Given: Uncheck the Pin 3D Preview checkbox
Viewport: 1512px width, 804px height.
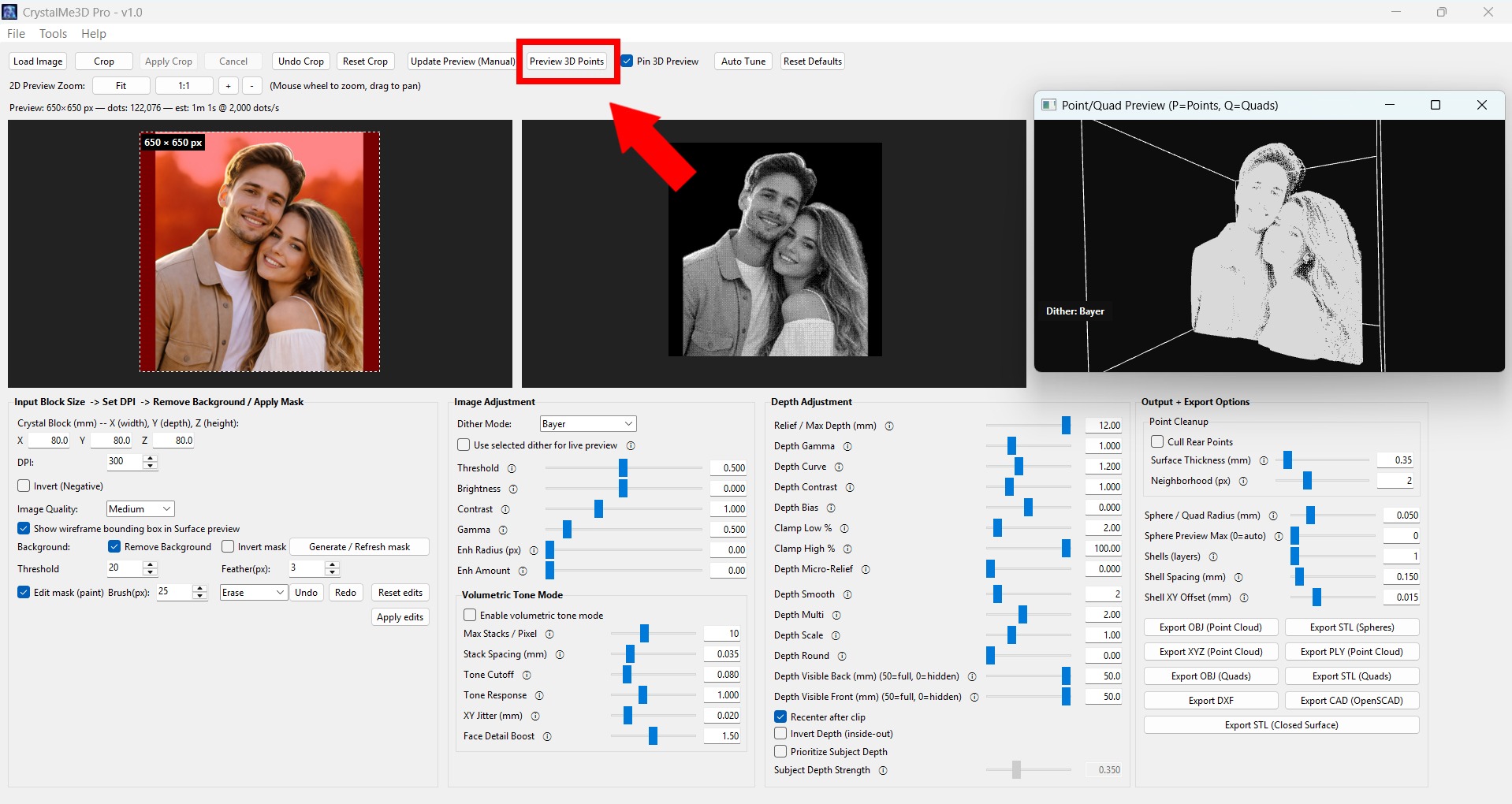Looking at the screenshot, I should 628,61.
